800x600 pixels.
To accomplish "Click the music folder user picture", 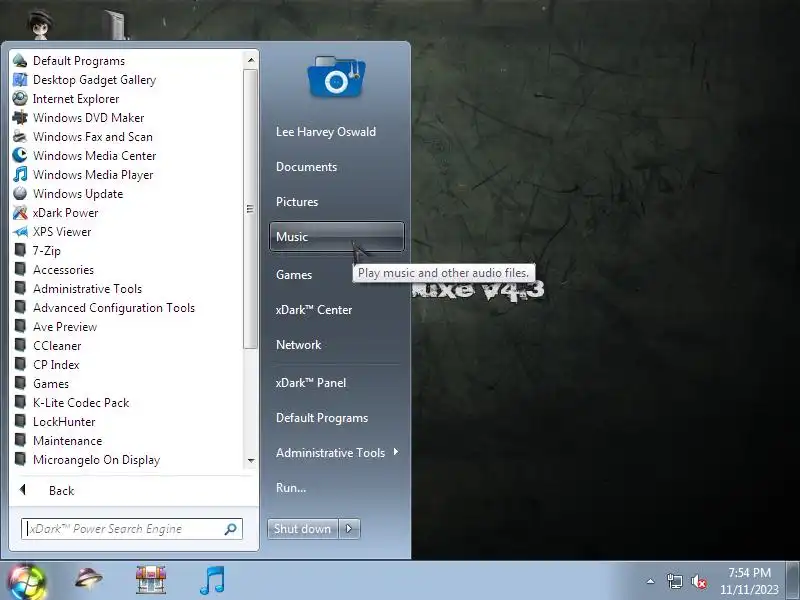I will tap(336, 77).
